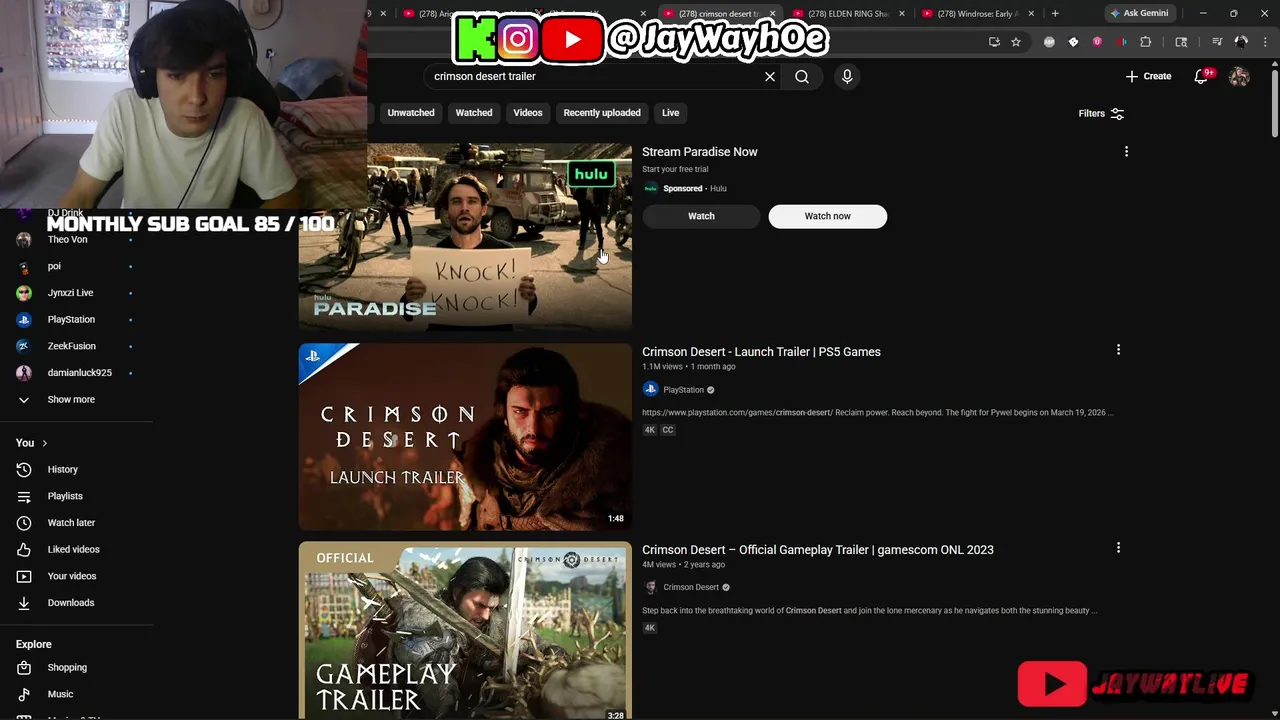The height and width of the screenshot is (720, 1280).
Task: Open Crimson Desert Official Gameplay Trailer title
Action: pos(818,550)
